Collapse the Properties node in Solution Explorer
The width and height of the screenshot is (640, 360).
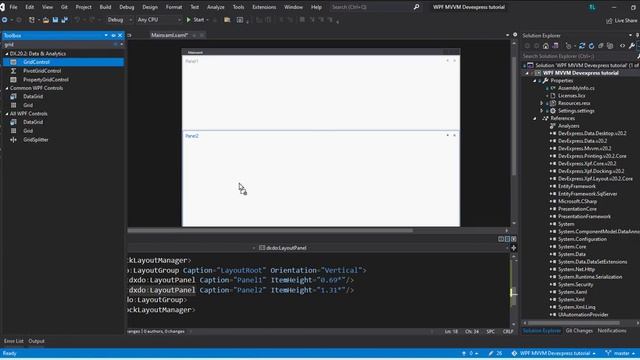coord(534,80)
